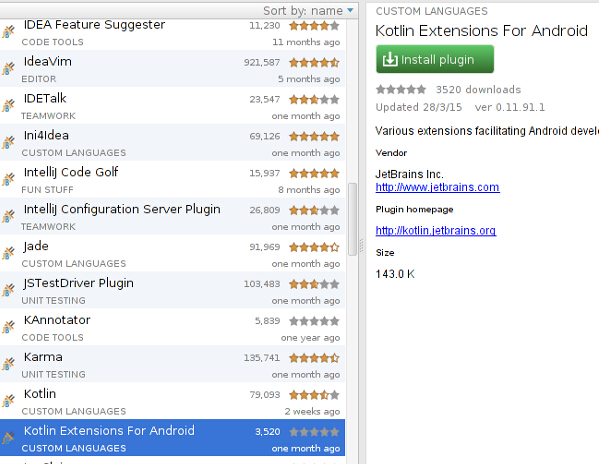Image resolution: width=615 pixels, height=465 pixels.
Task: Click the plugin icon beside Ini4Idea
Action: point(8,142)
